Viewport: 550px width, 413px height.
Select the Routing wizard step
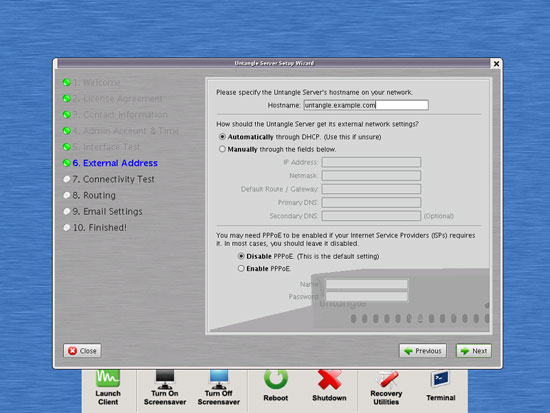point(94,195)
